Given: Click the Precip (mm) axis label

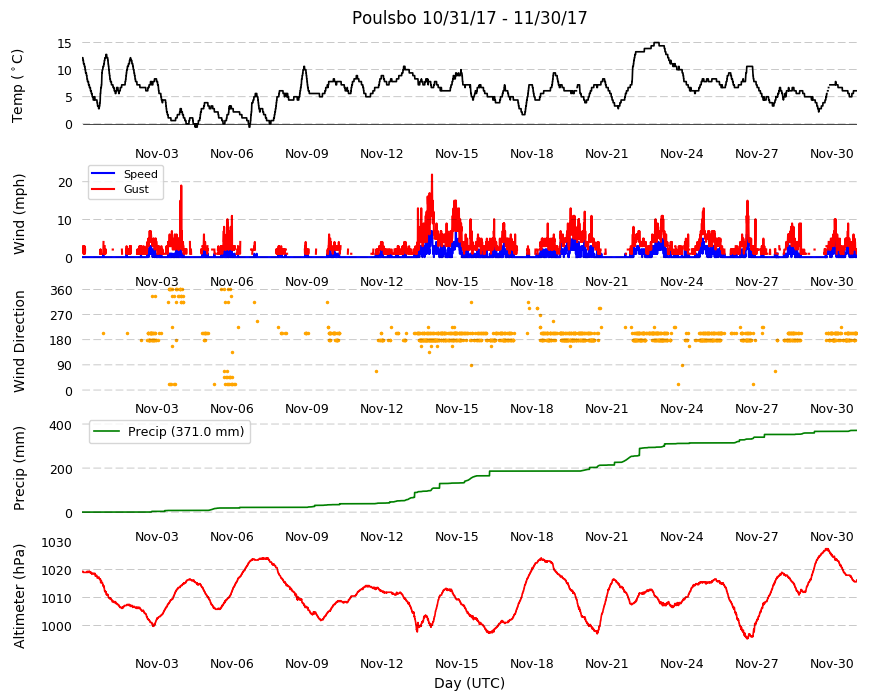Looking at the screenshot, I should (19, 468).
